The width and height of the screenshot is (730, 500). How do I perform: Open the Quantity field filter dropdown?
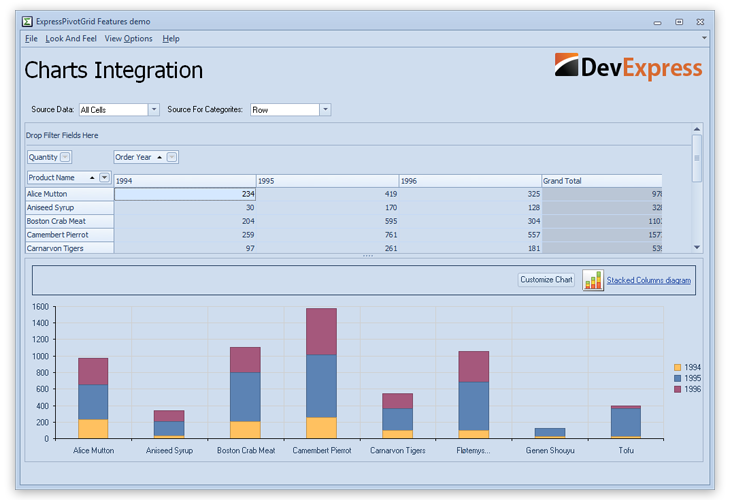66,157
